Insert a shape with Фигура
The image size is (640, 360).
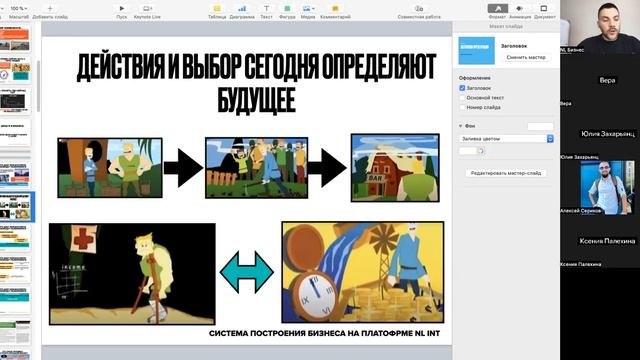pyautogui.click(x=287, y=8)
